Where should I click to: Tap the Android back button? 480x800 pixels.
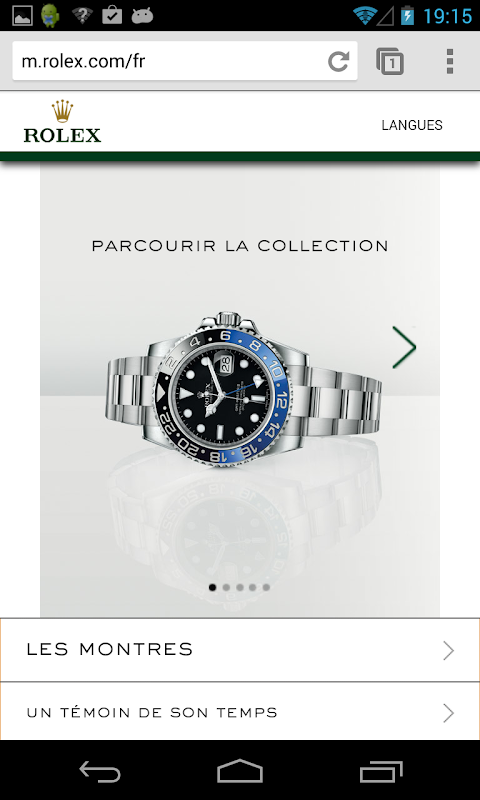coord(100,770)
